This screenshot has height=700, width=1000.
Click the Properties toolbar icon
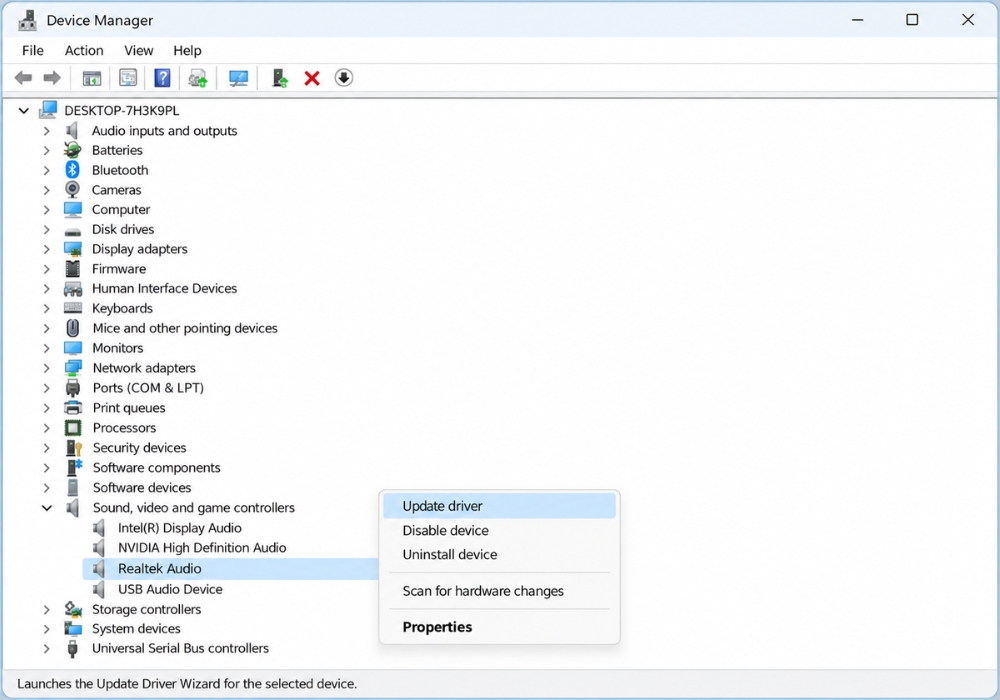point(128,78)
